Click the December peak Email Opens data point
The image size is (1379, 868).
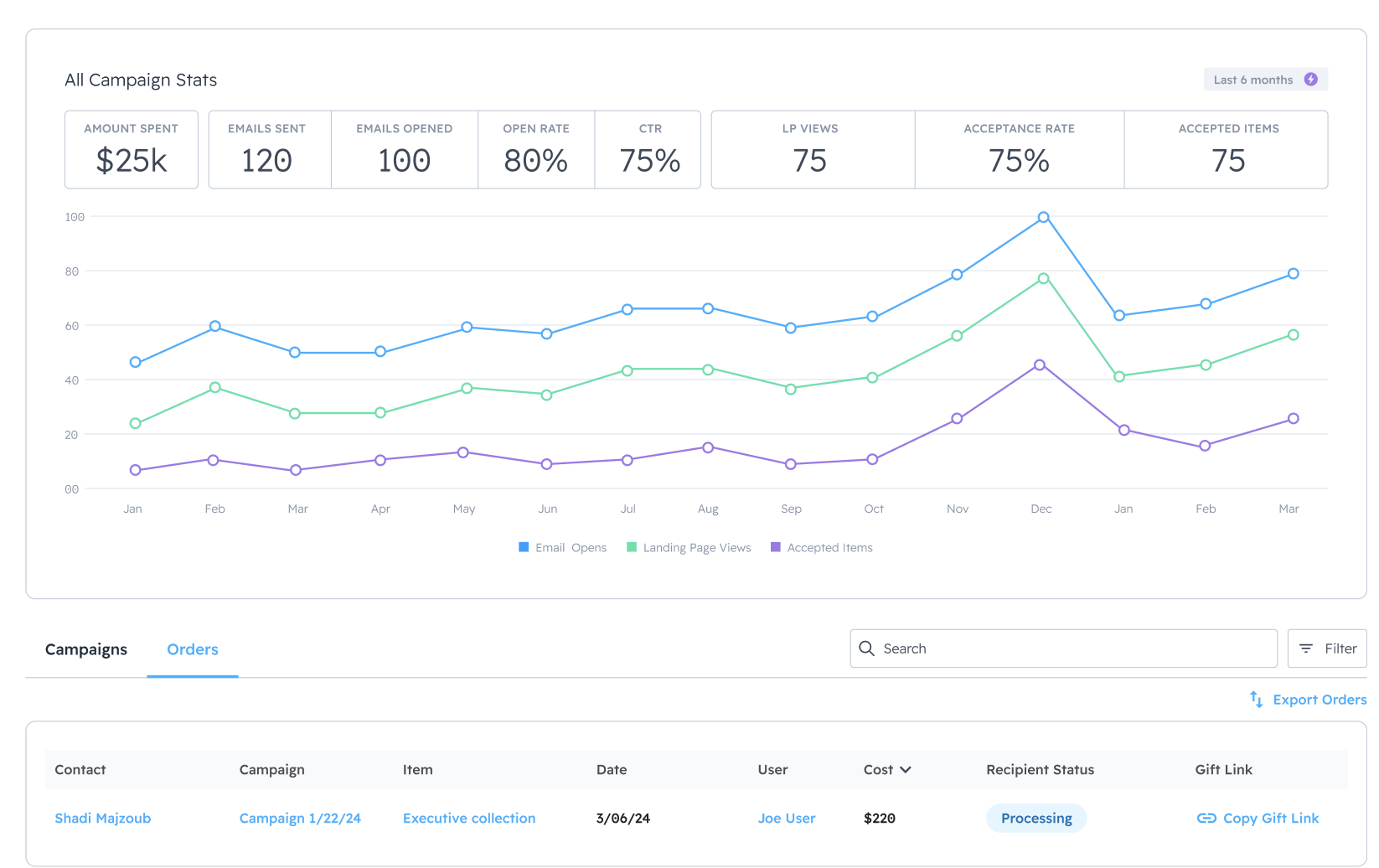click(x=1043, y=217)
